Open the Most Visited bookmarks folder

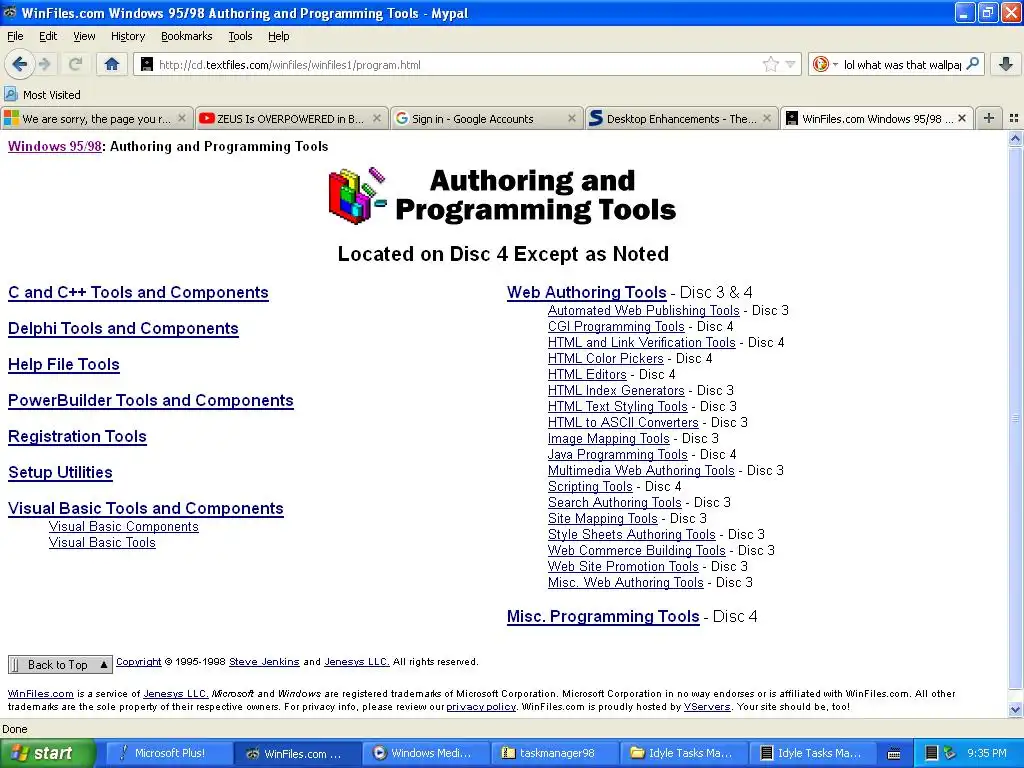(43, 95)
